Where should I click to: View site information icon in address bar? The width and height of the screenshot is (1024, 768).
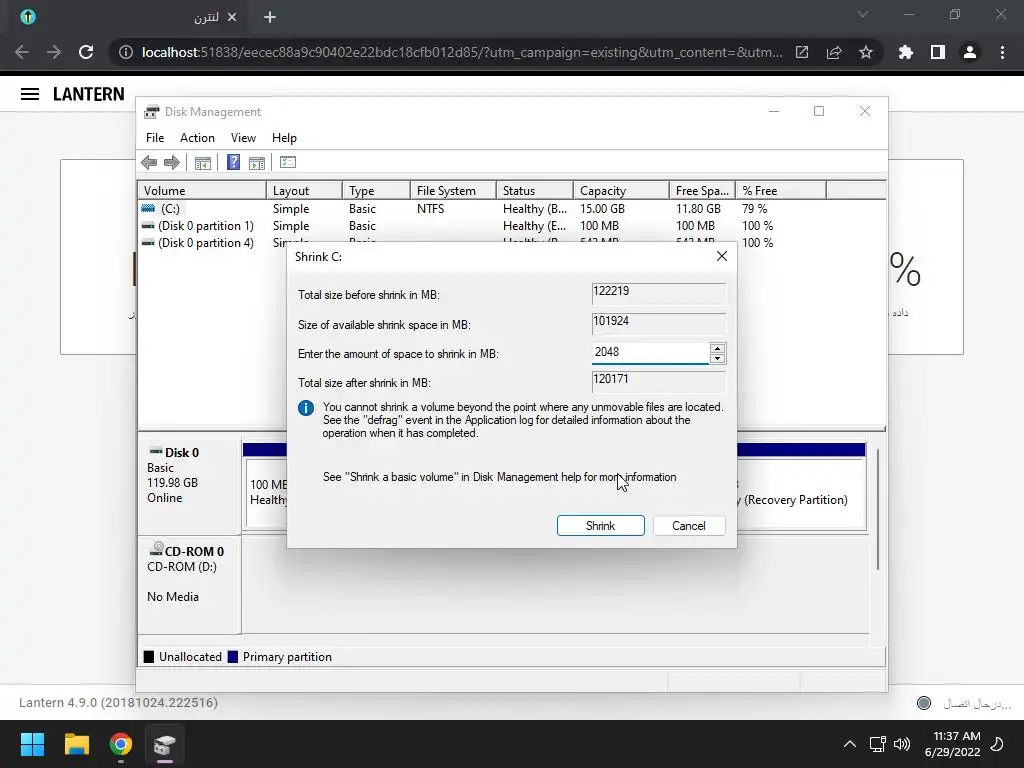[126, 52]
